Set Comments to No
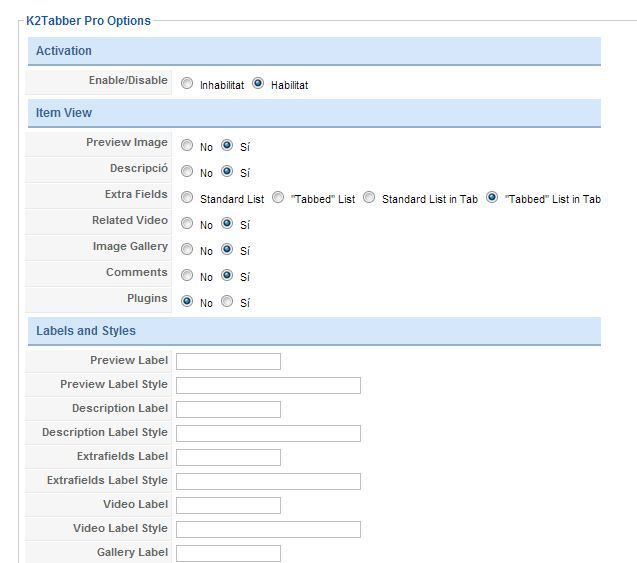 point(187,275)
